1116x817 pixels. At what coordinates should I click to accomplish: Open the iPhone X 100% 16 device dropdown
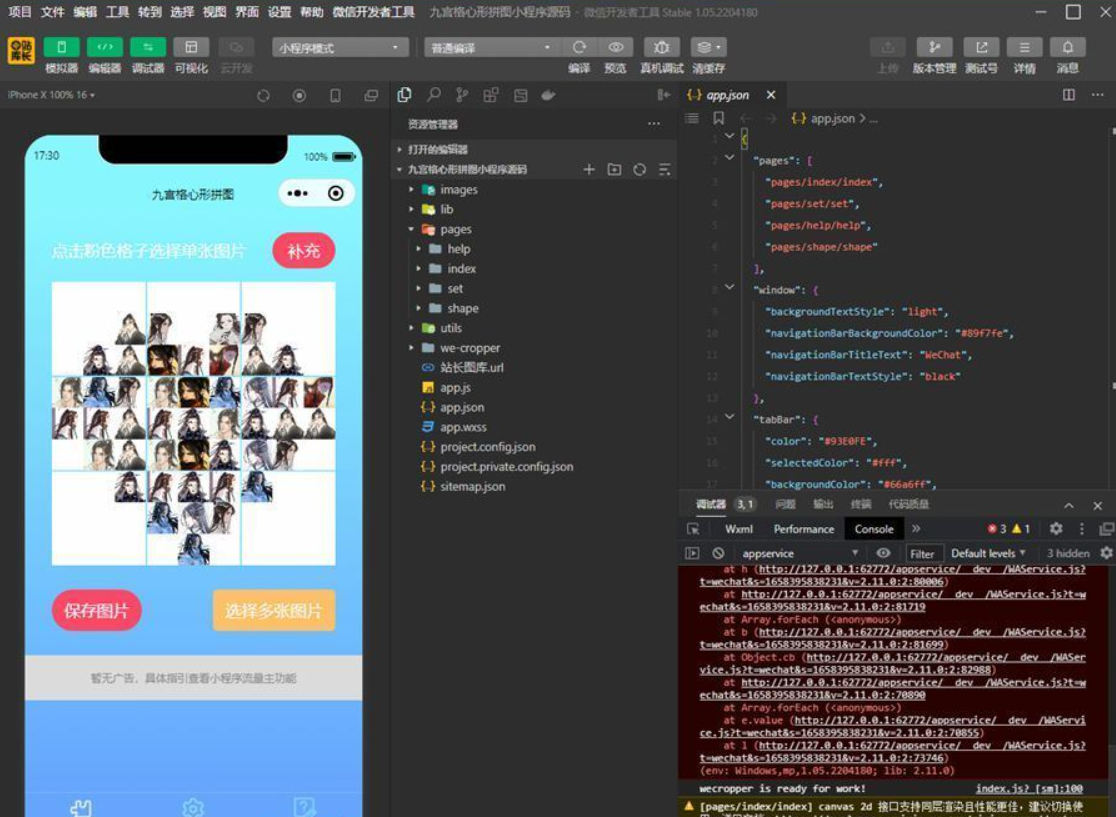coord(51,95)
